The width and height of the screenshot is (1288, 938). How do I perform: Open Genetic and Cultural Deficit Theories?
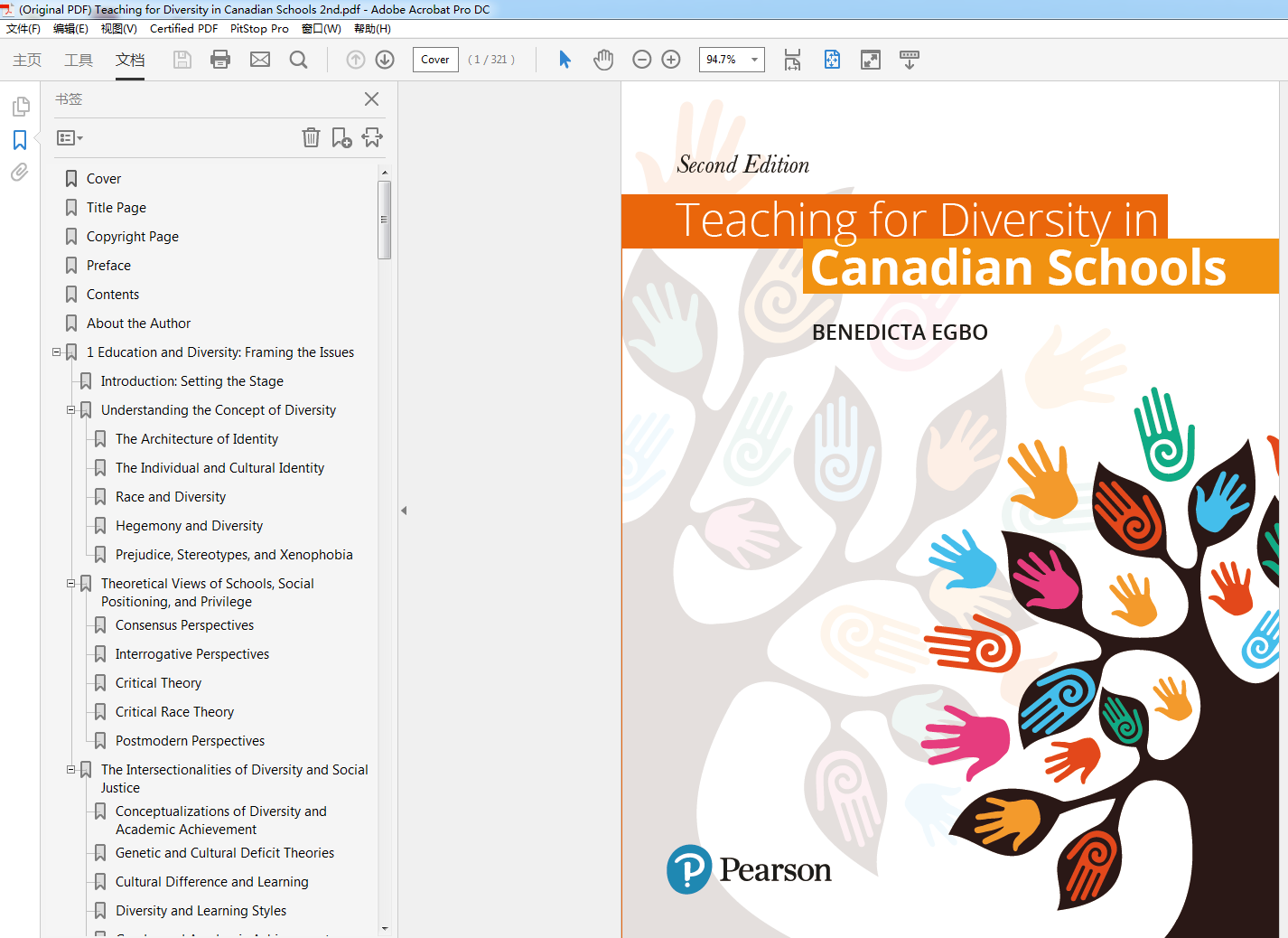pyautogui.click(x=225, y=853)
